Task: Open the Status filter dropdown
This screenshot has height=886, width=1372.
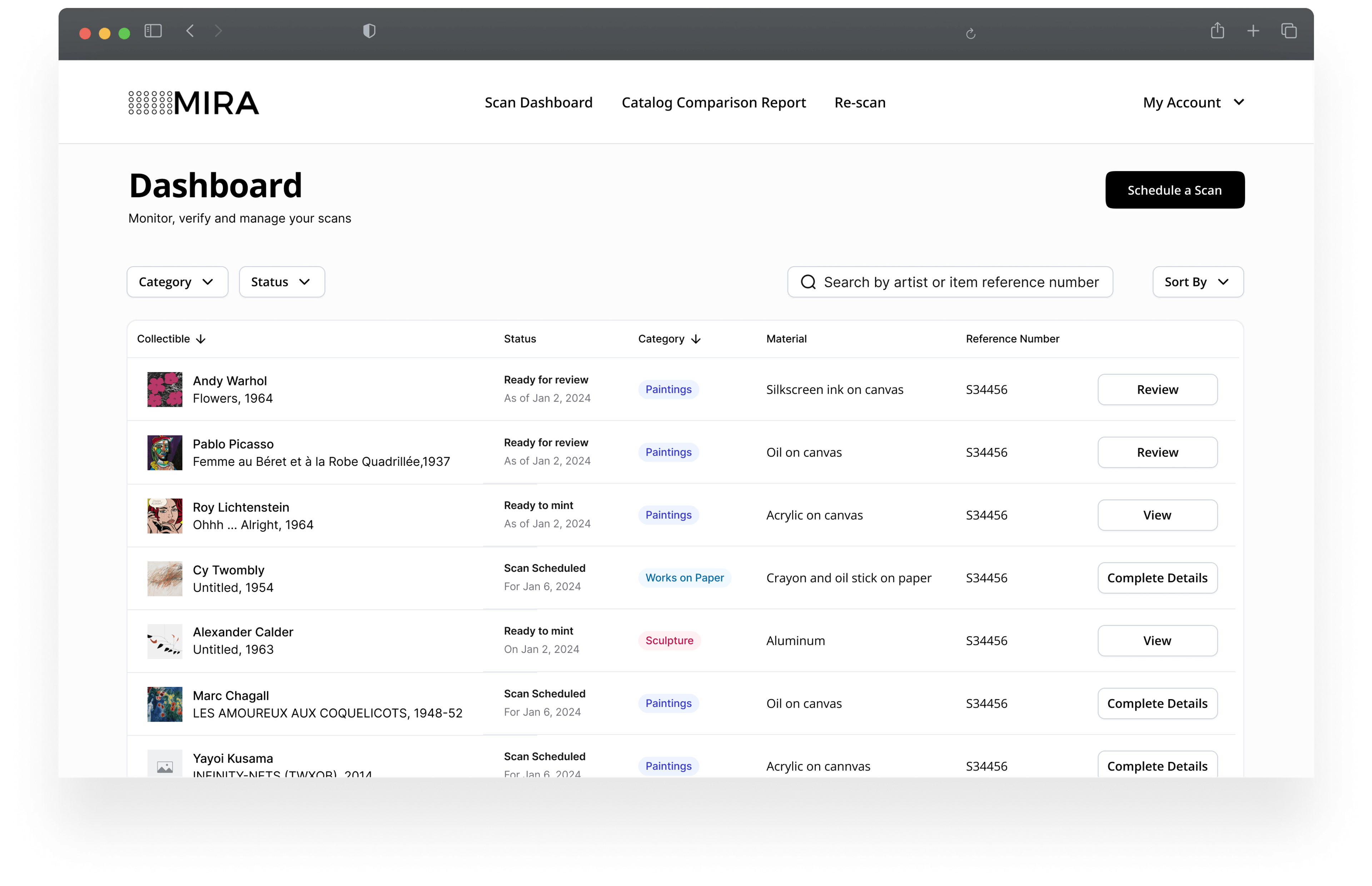Action: (x=282, y=282)
